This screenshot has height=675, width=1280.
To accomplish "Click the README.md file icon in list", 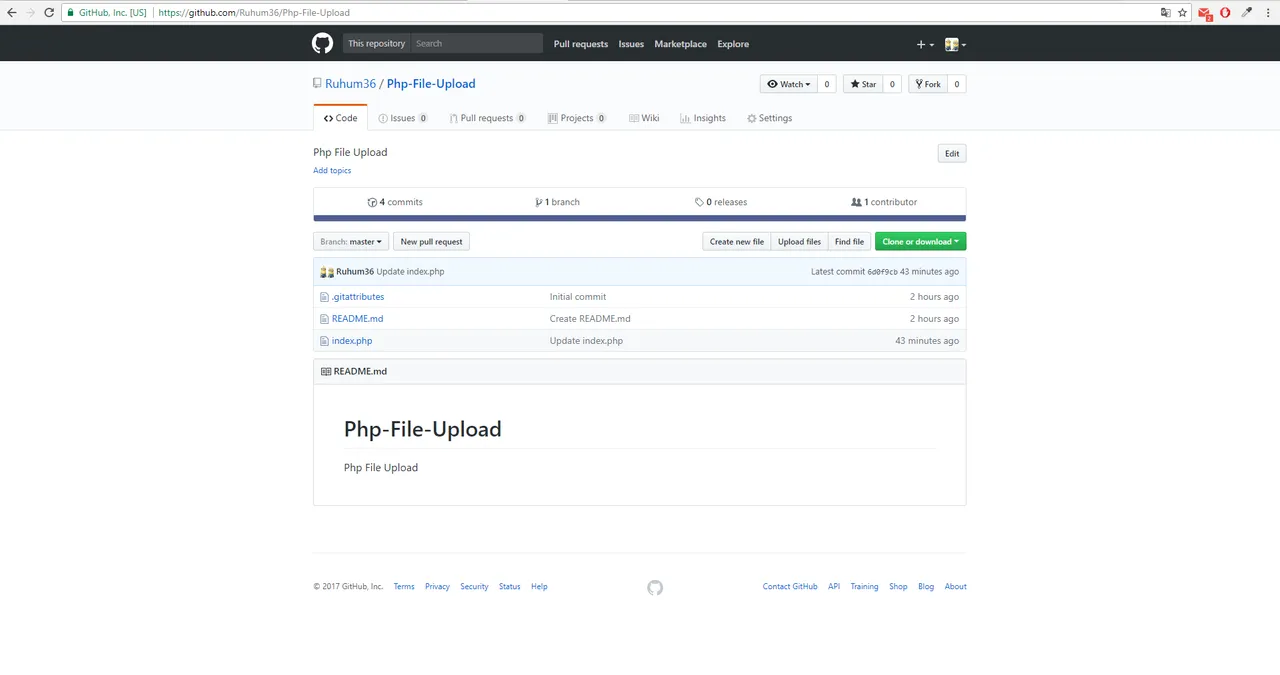I will [324, 319].
